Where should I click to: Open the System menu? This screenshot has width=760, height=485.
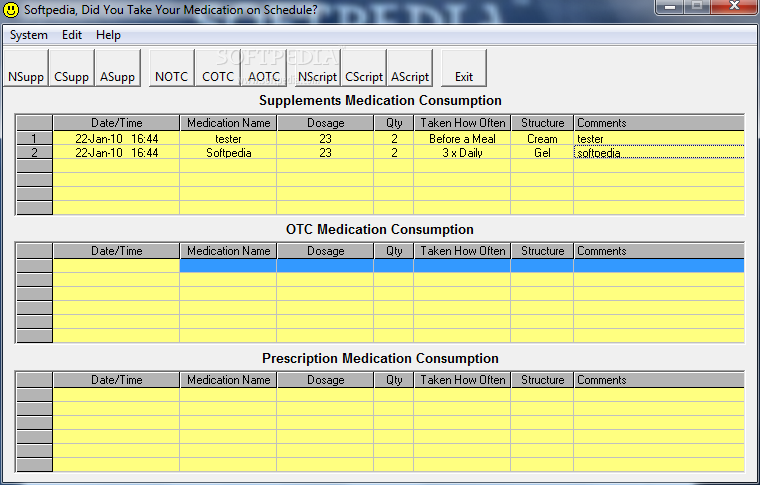coord(29,35)
